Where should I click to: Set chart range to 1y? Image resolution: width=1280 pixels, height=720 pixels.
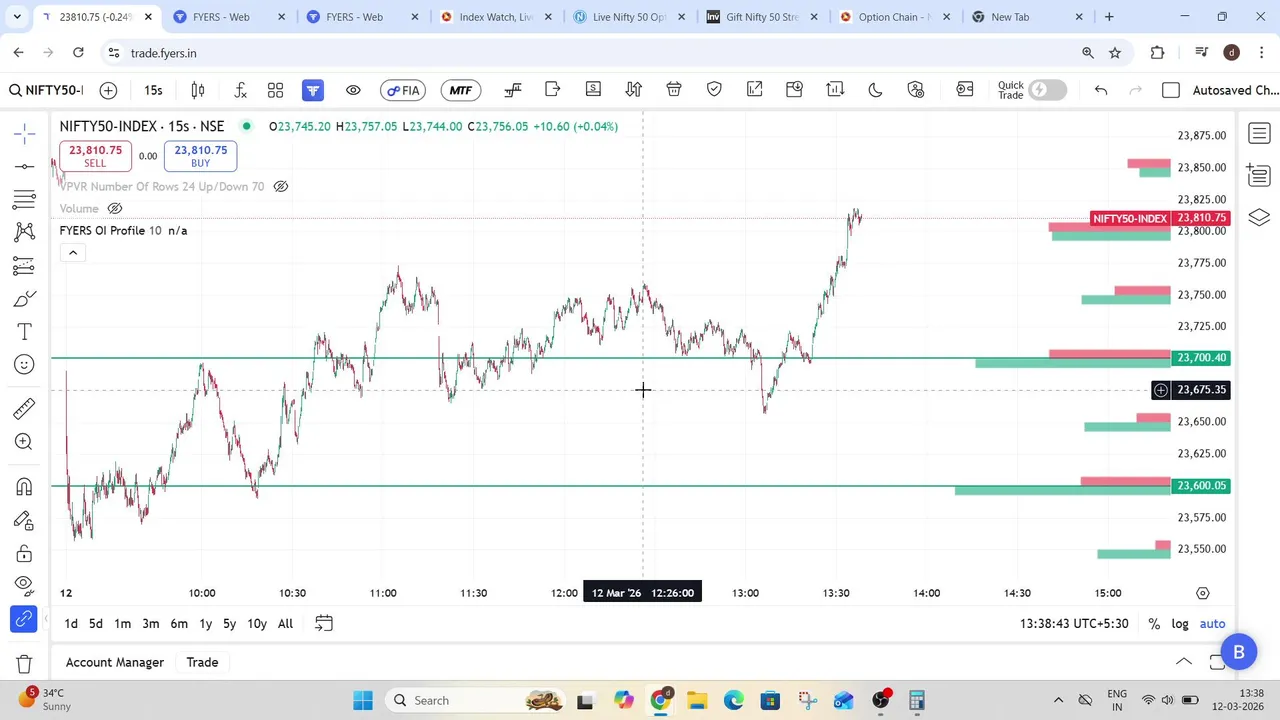205,624
